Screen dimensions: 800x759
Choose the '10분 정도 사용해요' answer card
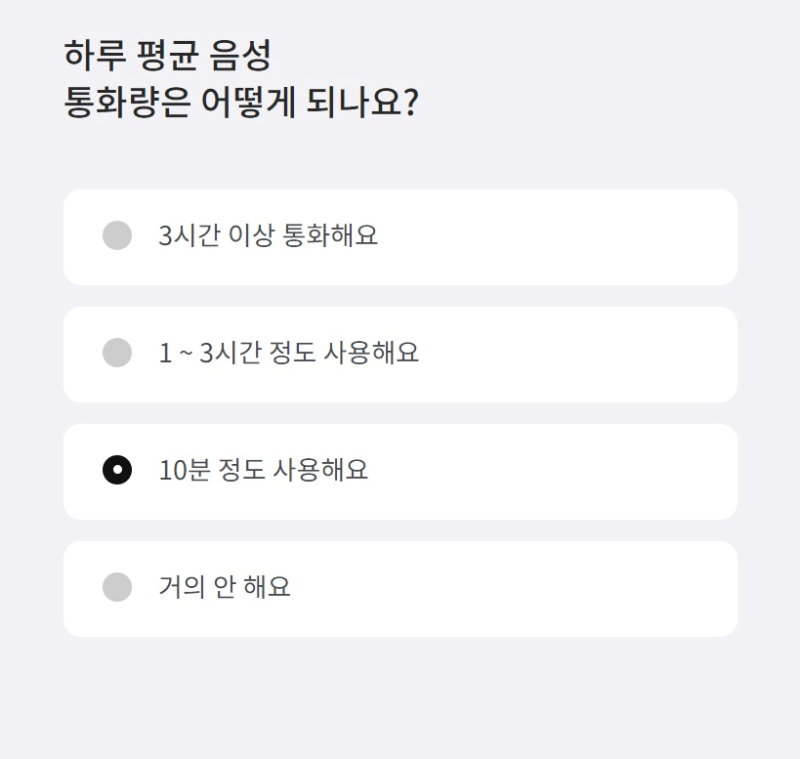(400, 471)
